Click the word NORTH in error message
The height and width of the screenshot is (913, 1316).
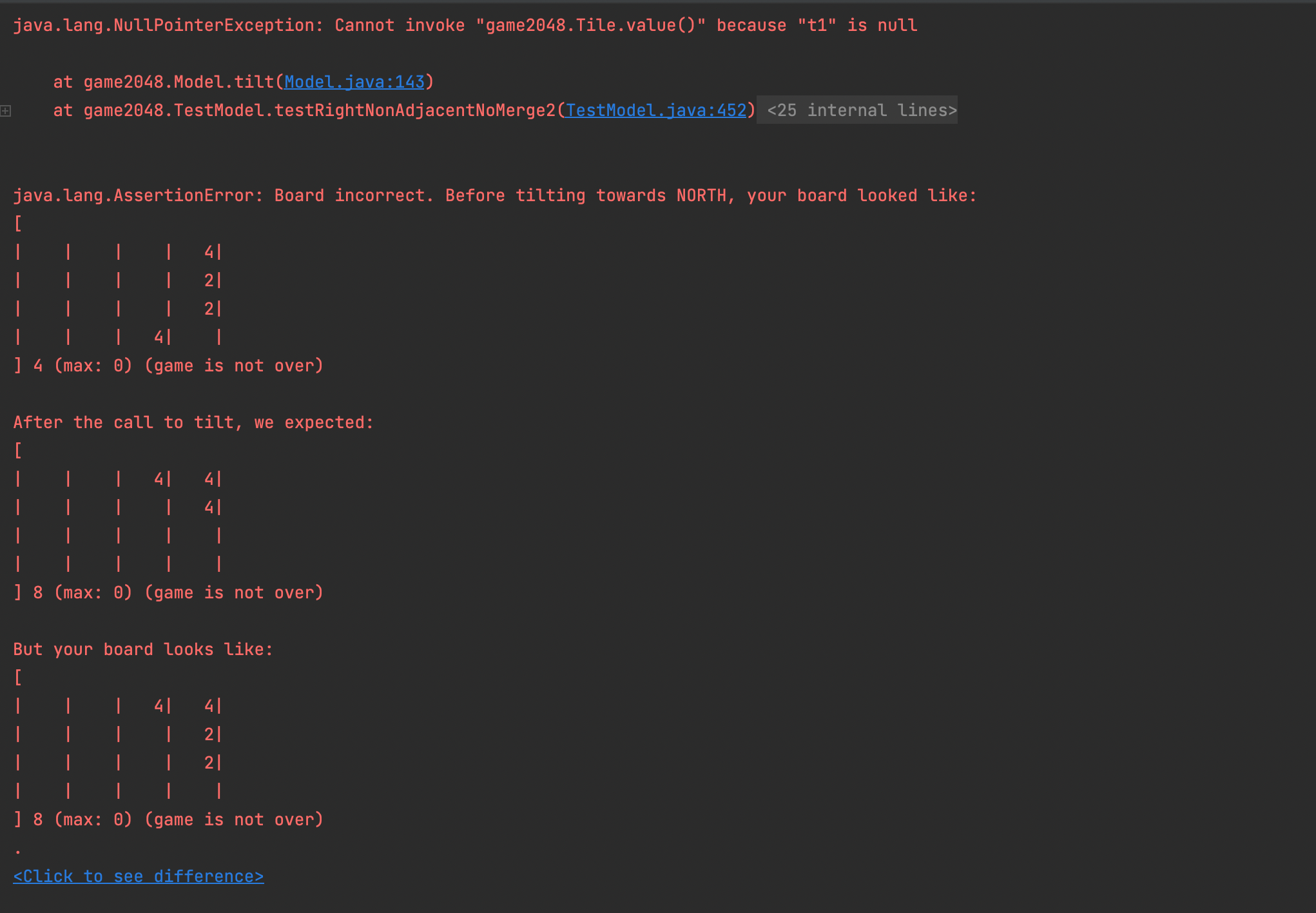(x=701, y=196)
